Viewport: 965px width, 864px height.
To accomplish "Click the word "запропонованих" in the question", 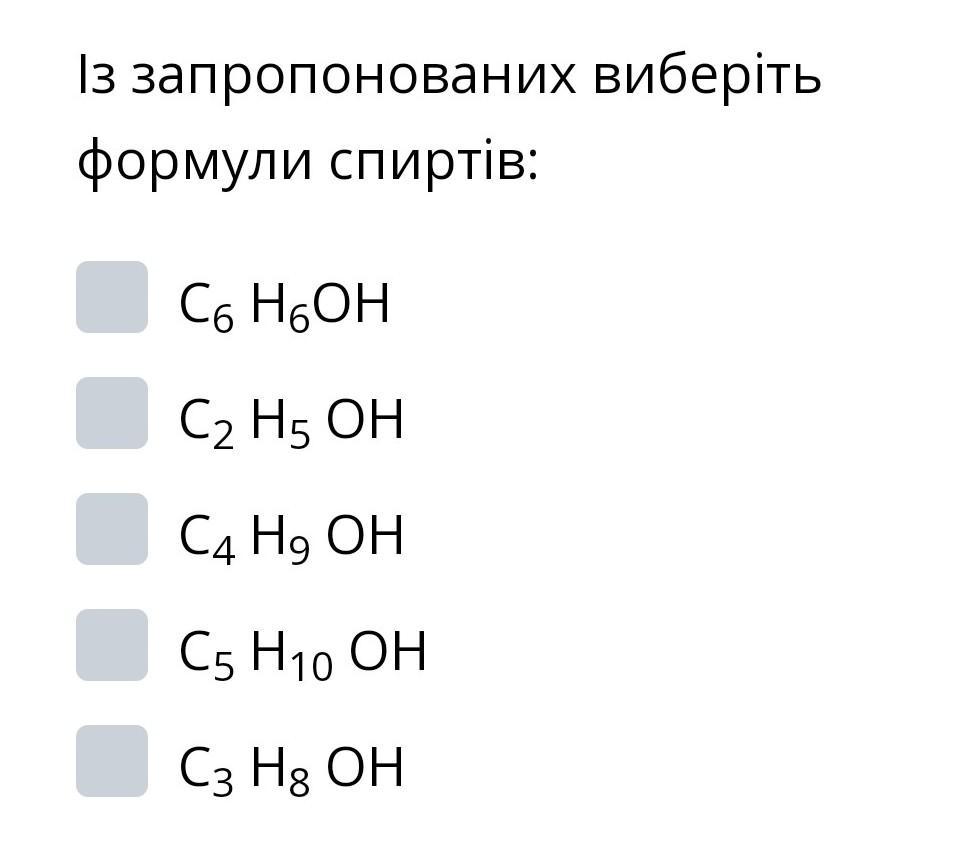I will (x=354, y=78).
